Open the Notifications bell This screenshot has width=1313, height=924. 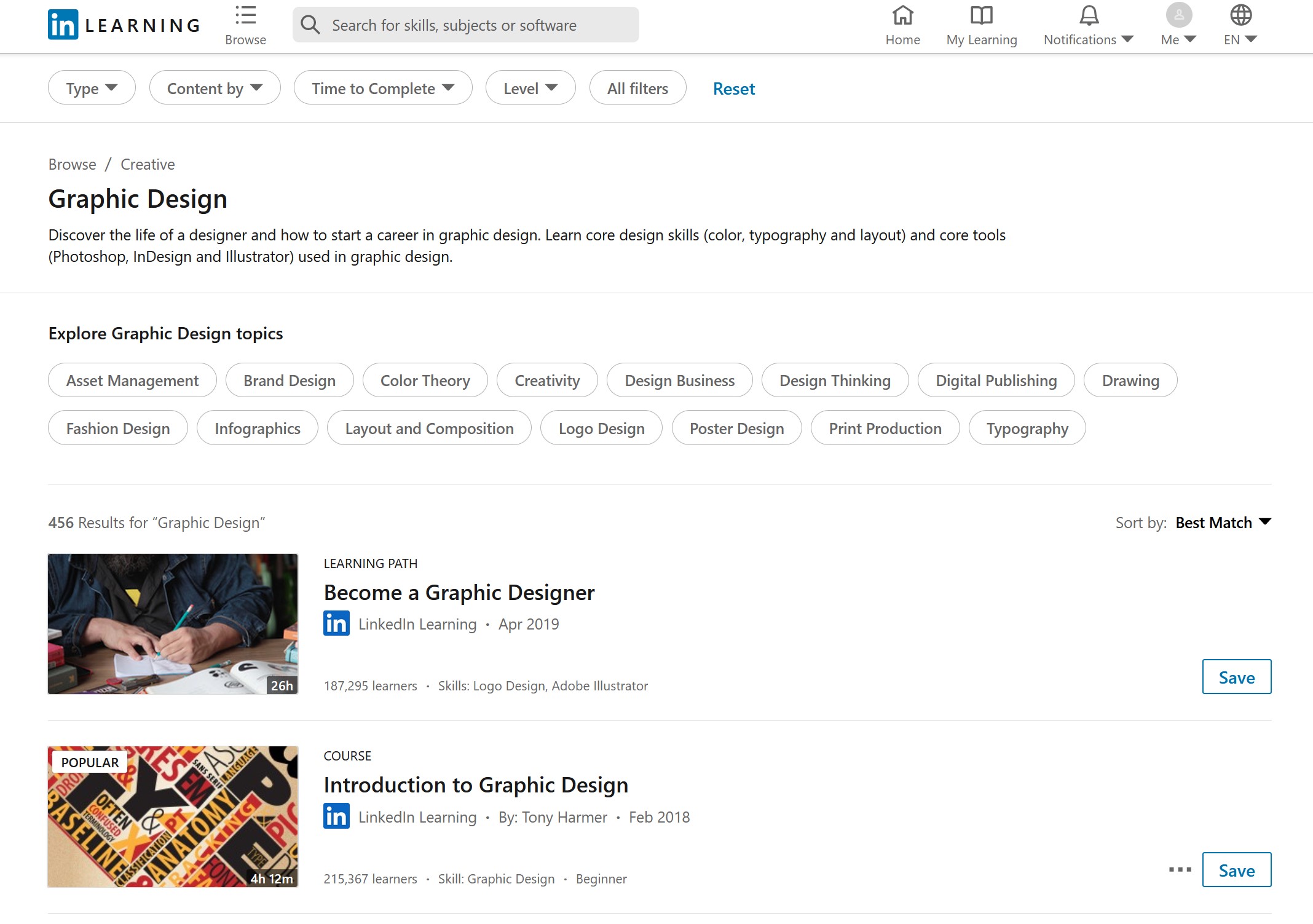pos(1089,15)
